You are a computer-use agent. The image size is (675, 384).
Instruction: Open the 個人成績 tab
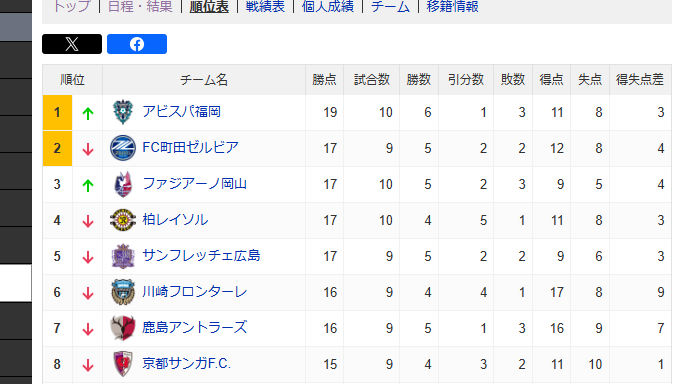click(x=328, y=6)
